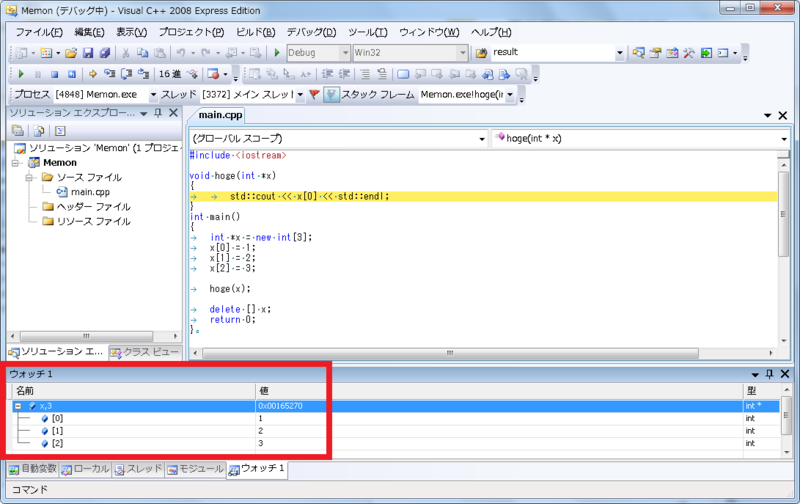
Task: Click the Step Out icon
Action: point(143,74)
